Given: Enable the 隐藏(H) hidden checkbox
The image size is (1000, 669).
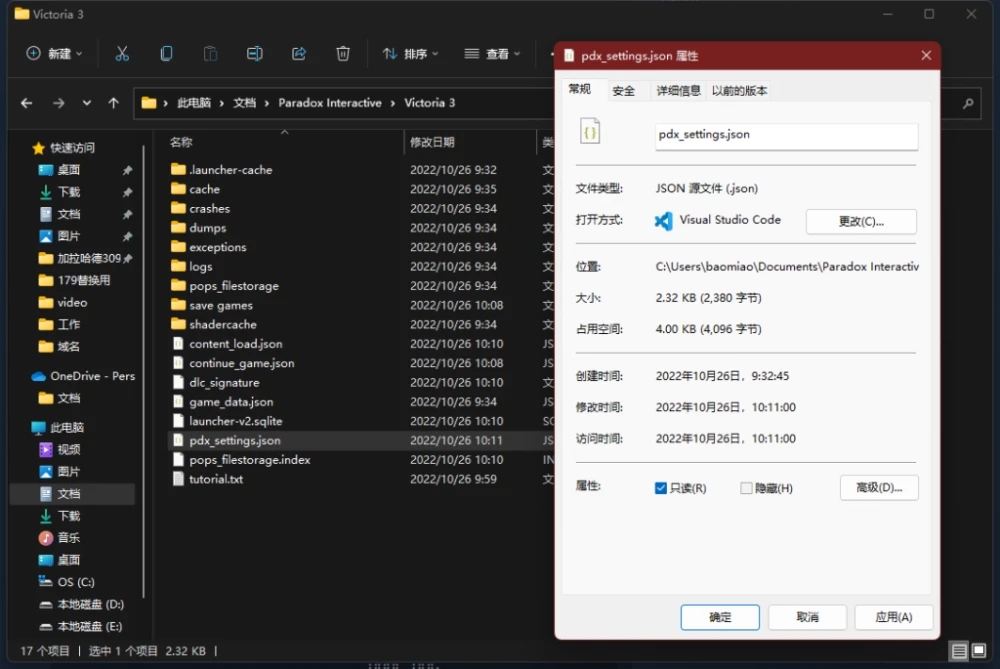Looking at the screenshot, I should [746, 488].
